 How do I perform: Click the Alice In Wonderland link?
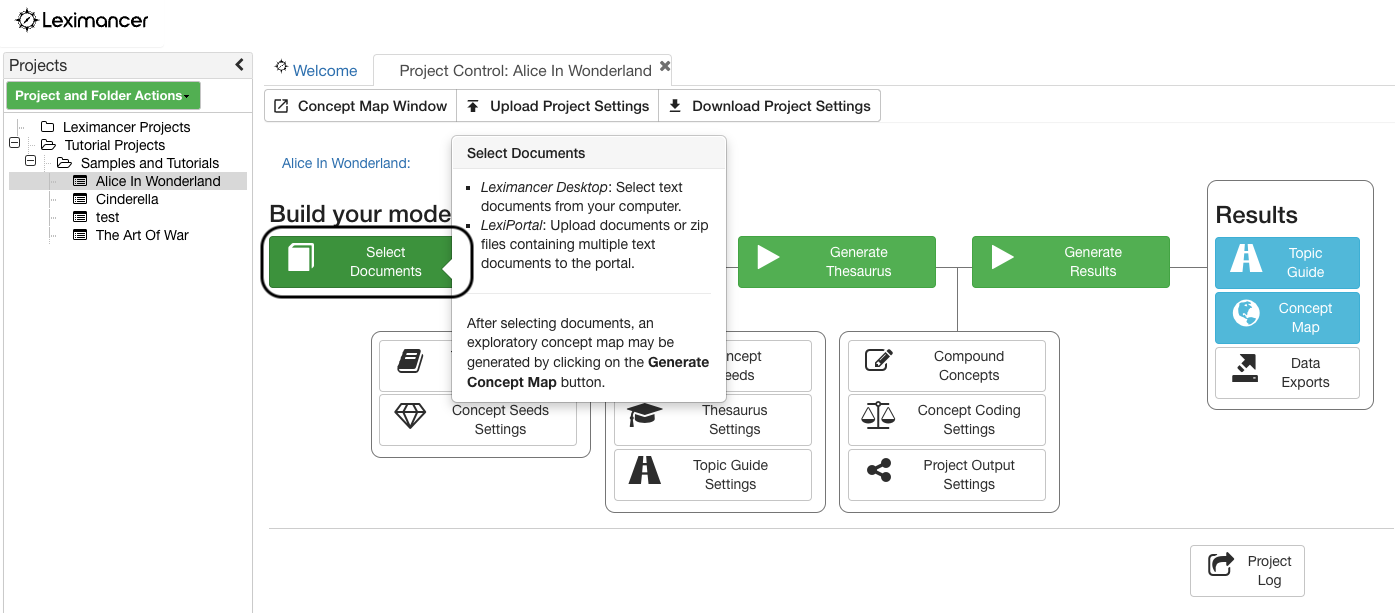(344, 160)
